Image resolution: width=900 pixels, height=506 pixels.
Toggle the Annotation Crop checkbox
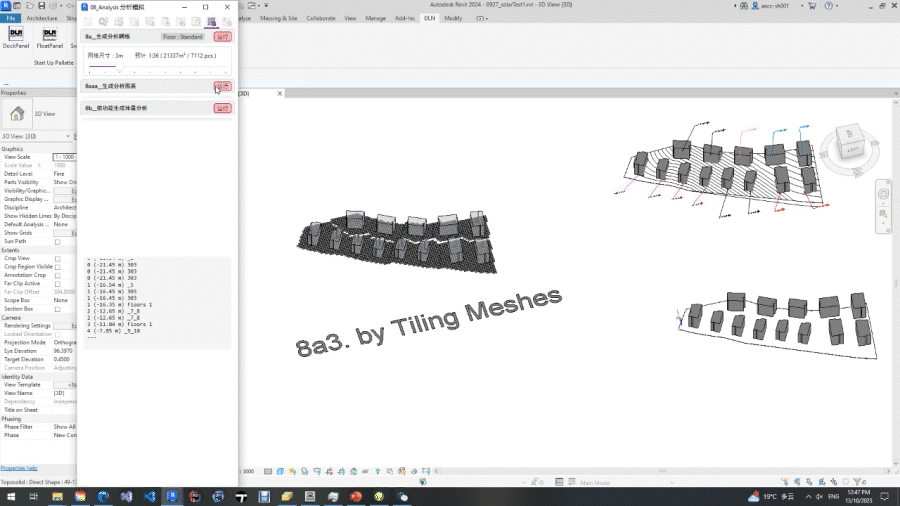tap(57, 275)
